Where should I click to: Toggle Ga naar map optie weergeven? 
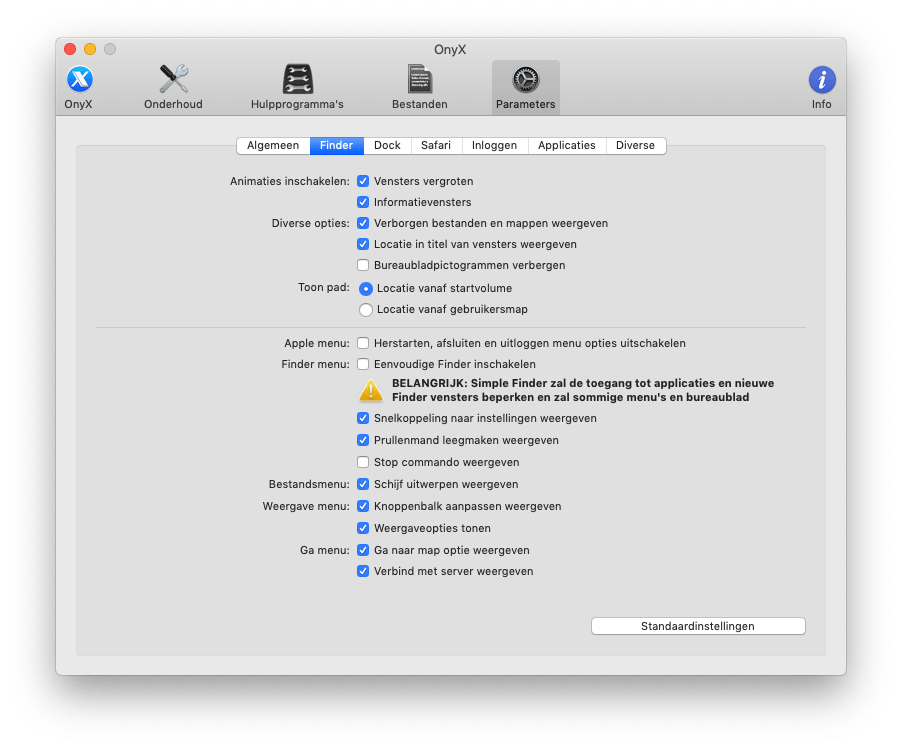[x=363, y=550]
